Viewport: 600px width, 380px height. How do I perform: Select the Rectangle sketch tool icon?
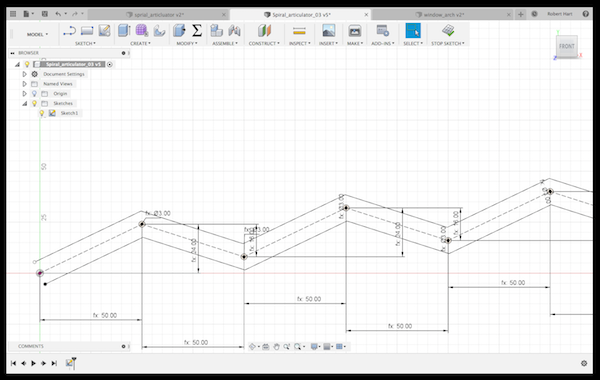pos(87,31)
